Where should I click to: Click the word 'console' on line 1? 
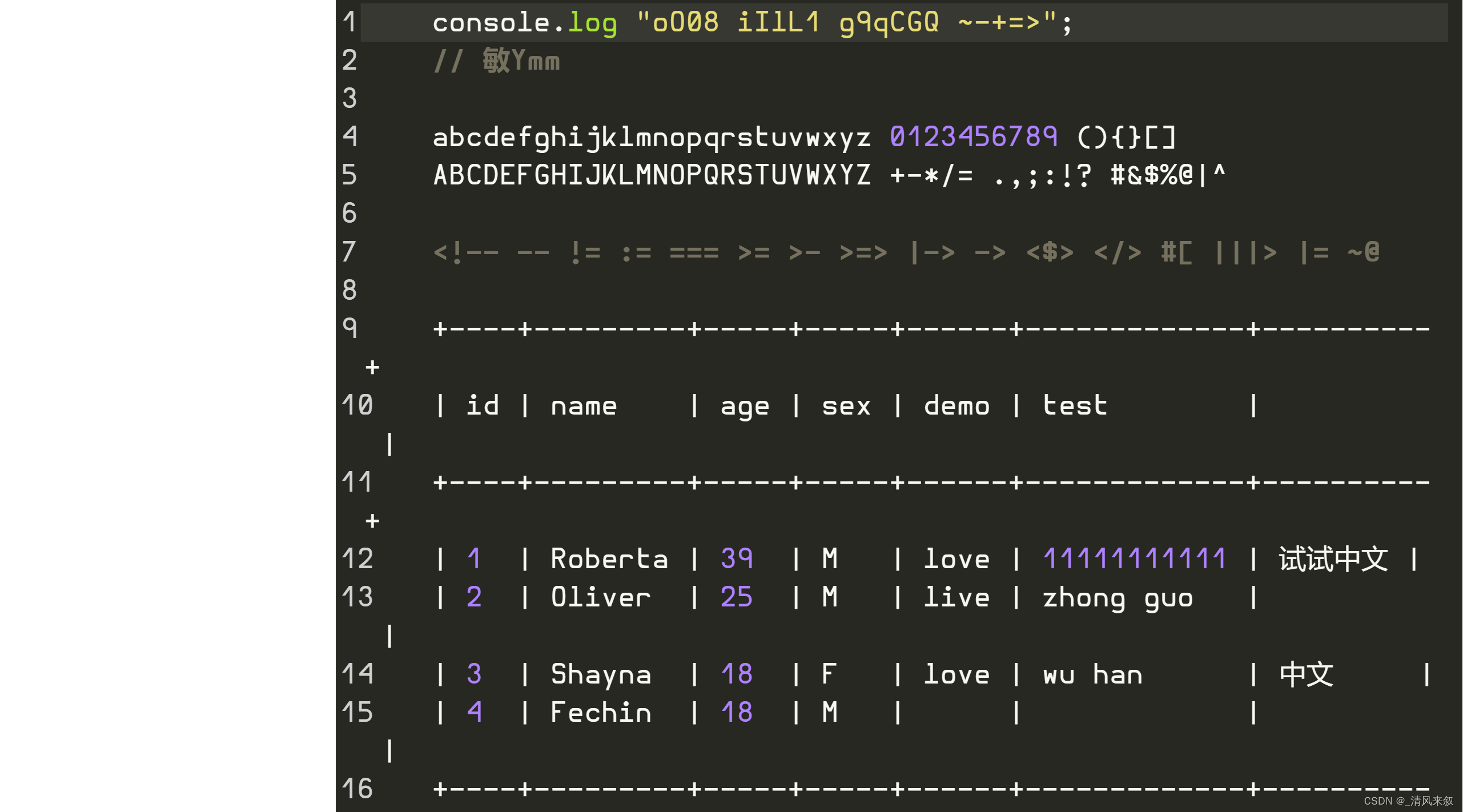[492, 23]
